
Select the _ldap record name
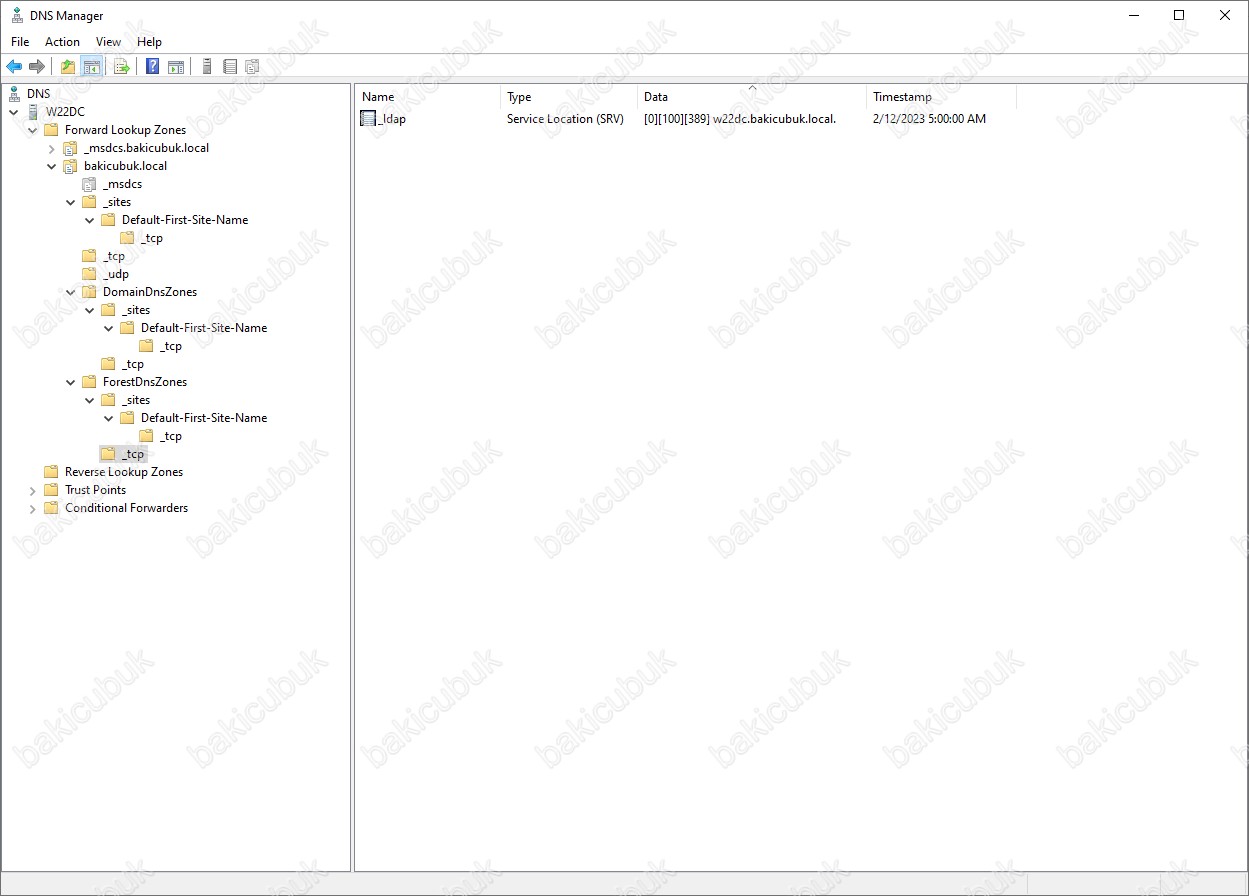tap(391, 119)
